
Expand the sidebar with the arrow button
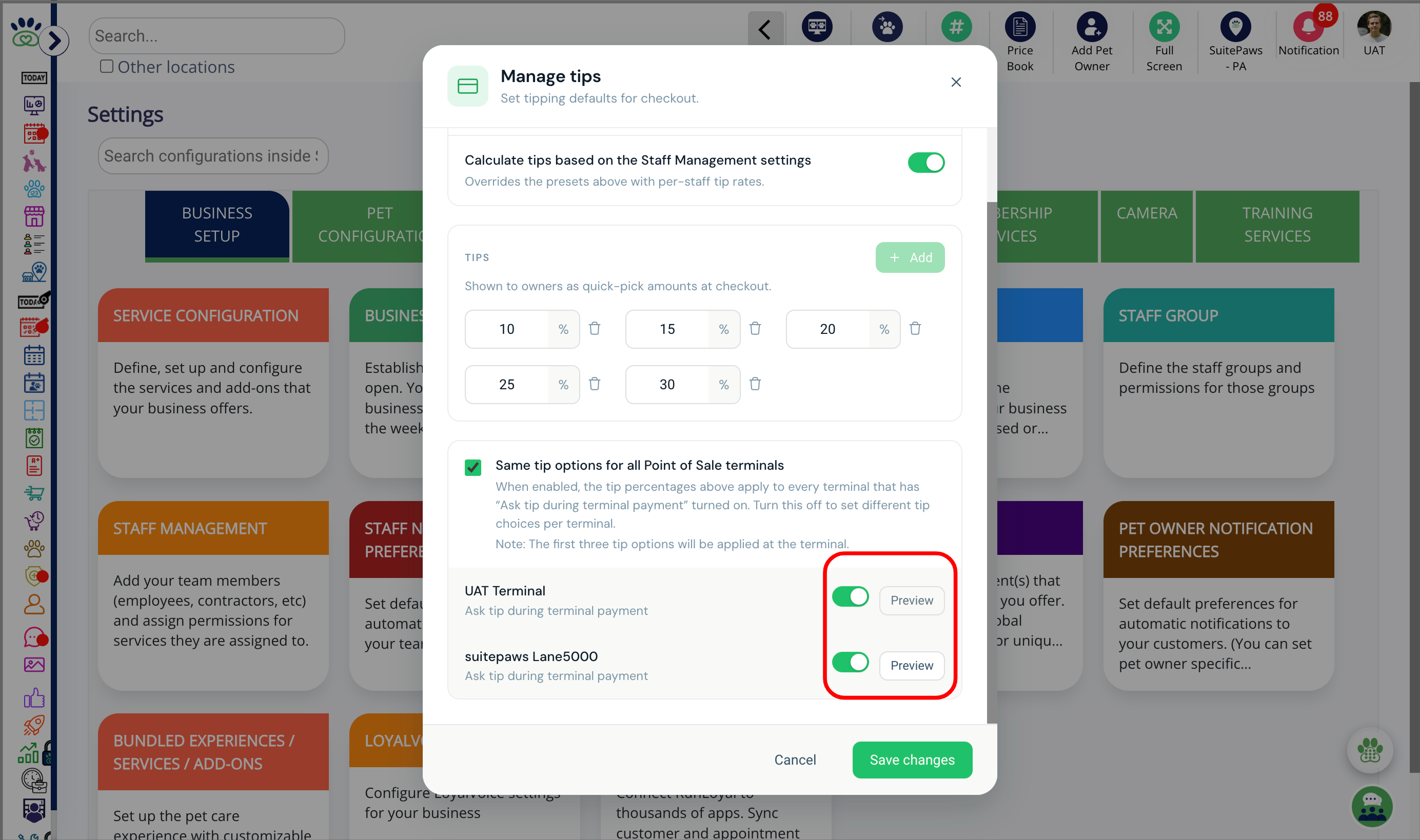pyautogui.click(x=54, y=40)
